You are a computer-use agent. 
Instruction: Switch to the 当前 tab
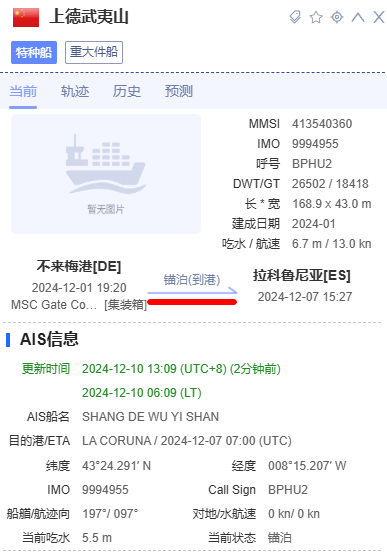coord(23,92)
